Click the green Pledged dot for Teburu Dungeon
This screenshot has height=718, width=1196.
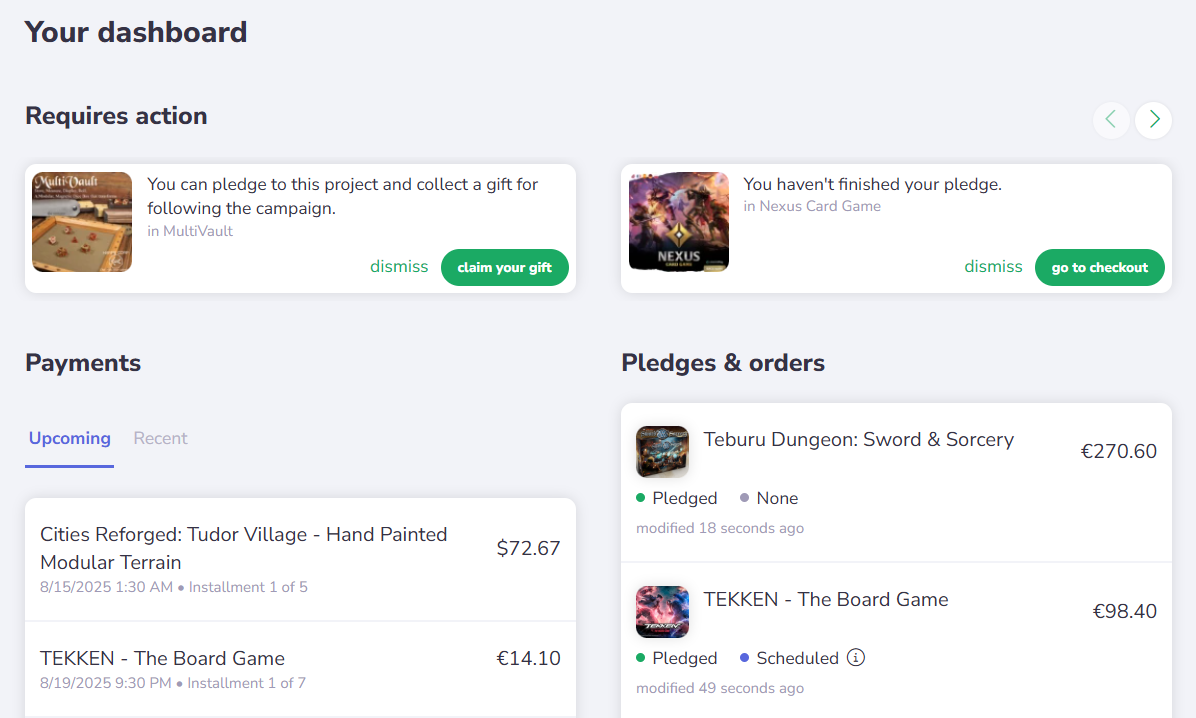click(x=640, y=497)
